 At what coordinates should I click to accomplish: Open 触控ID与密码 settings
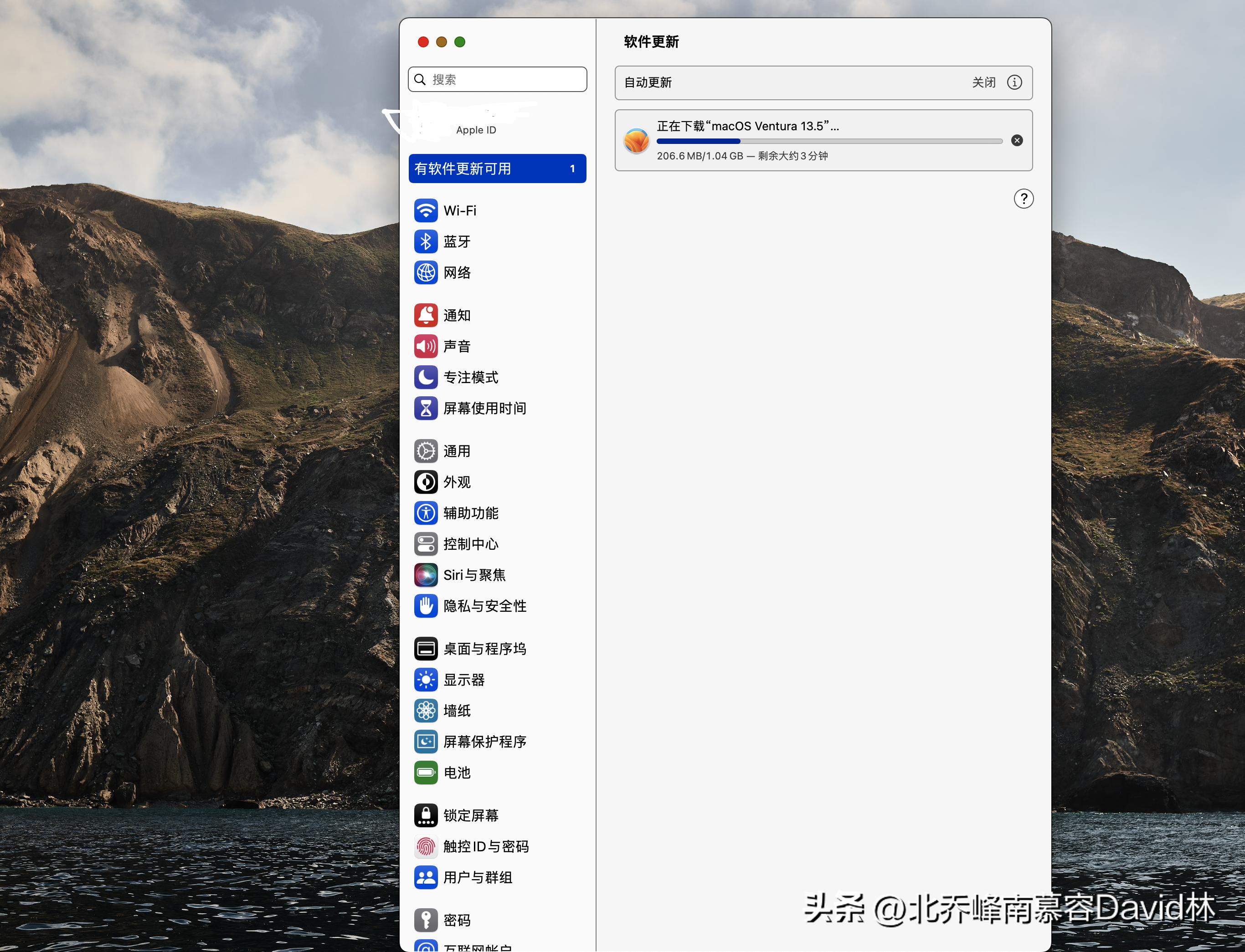pyautogui.click(x=486, y=847)
